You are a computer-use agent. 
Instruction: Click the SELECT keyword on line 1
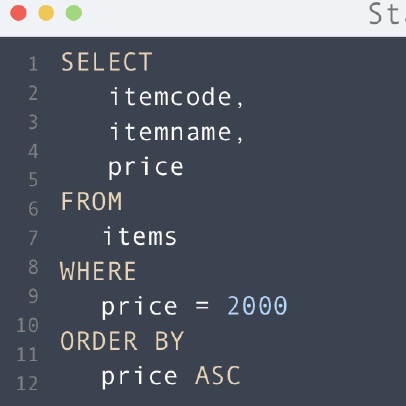[107, 62]
